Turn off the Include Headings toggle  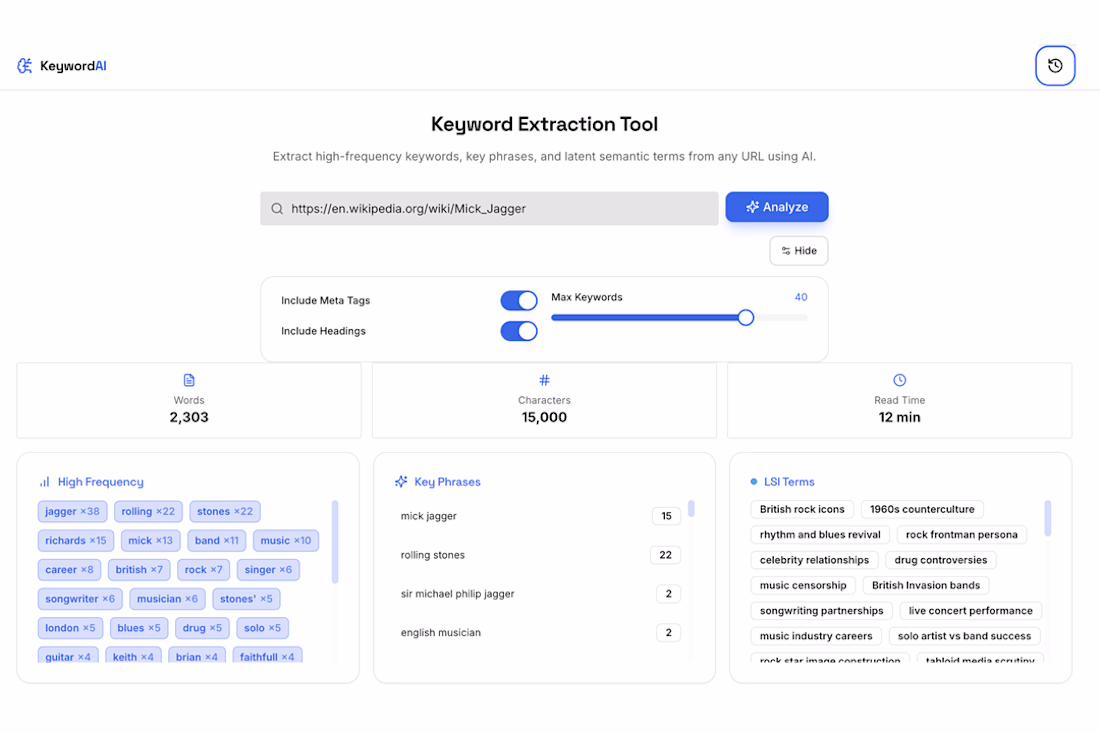point(519,331)
